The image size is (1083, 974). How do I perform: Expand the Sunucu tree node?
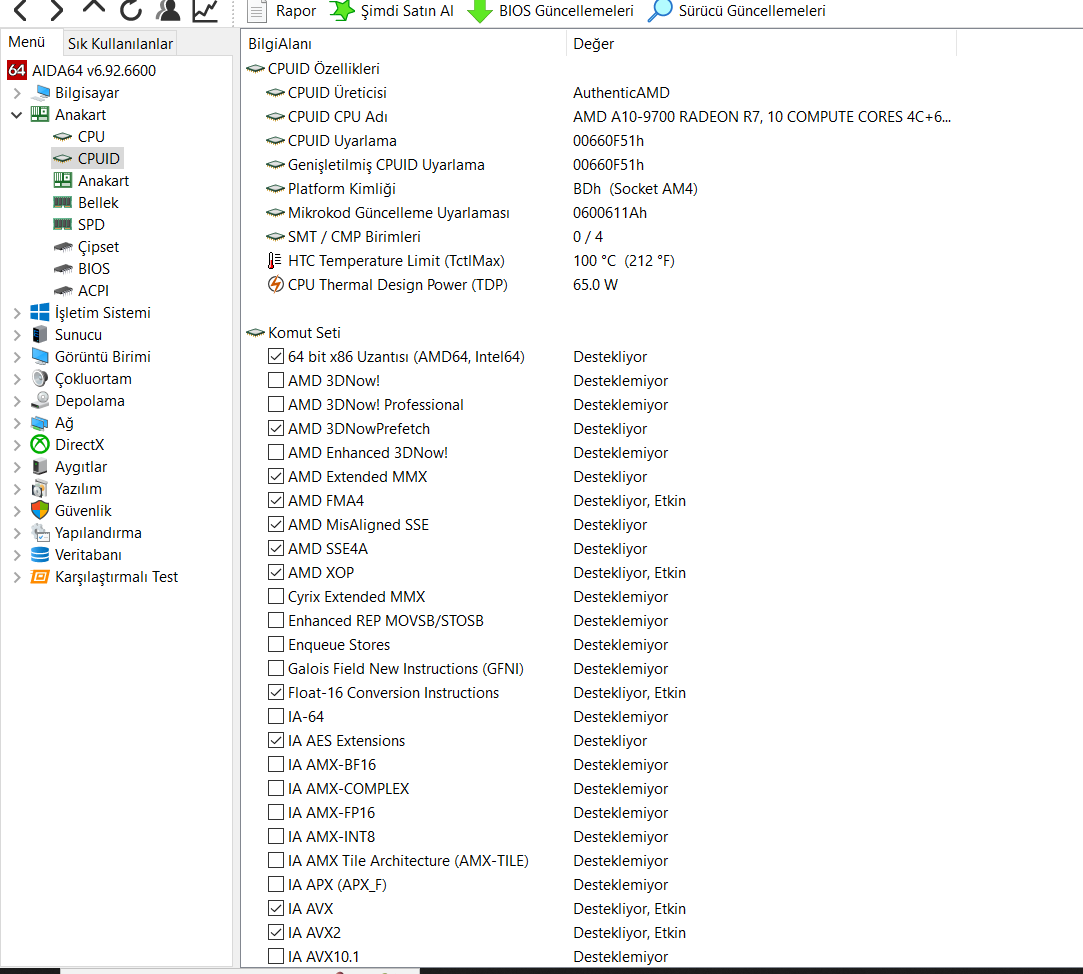(17, 335)
